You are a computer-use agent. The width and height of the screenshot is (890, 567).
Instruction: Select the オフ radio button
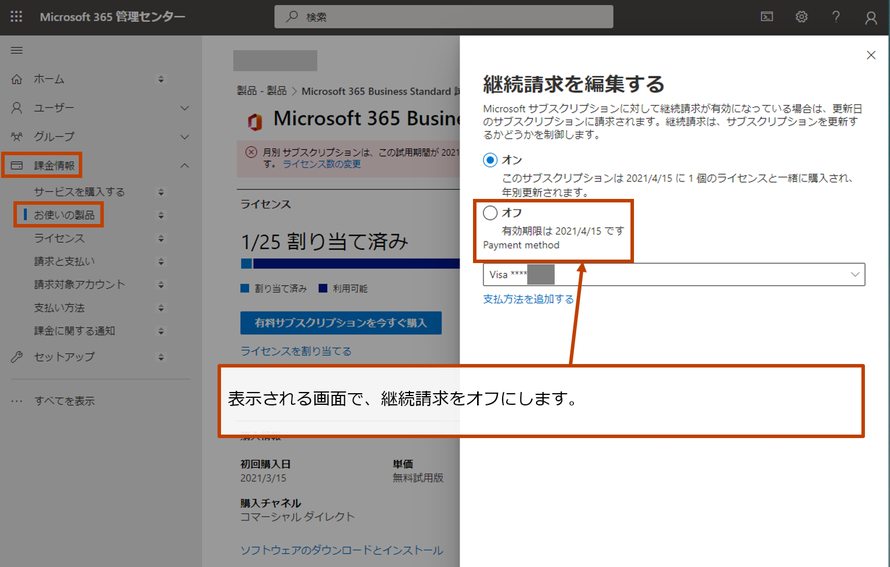coord(490,213)
